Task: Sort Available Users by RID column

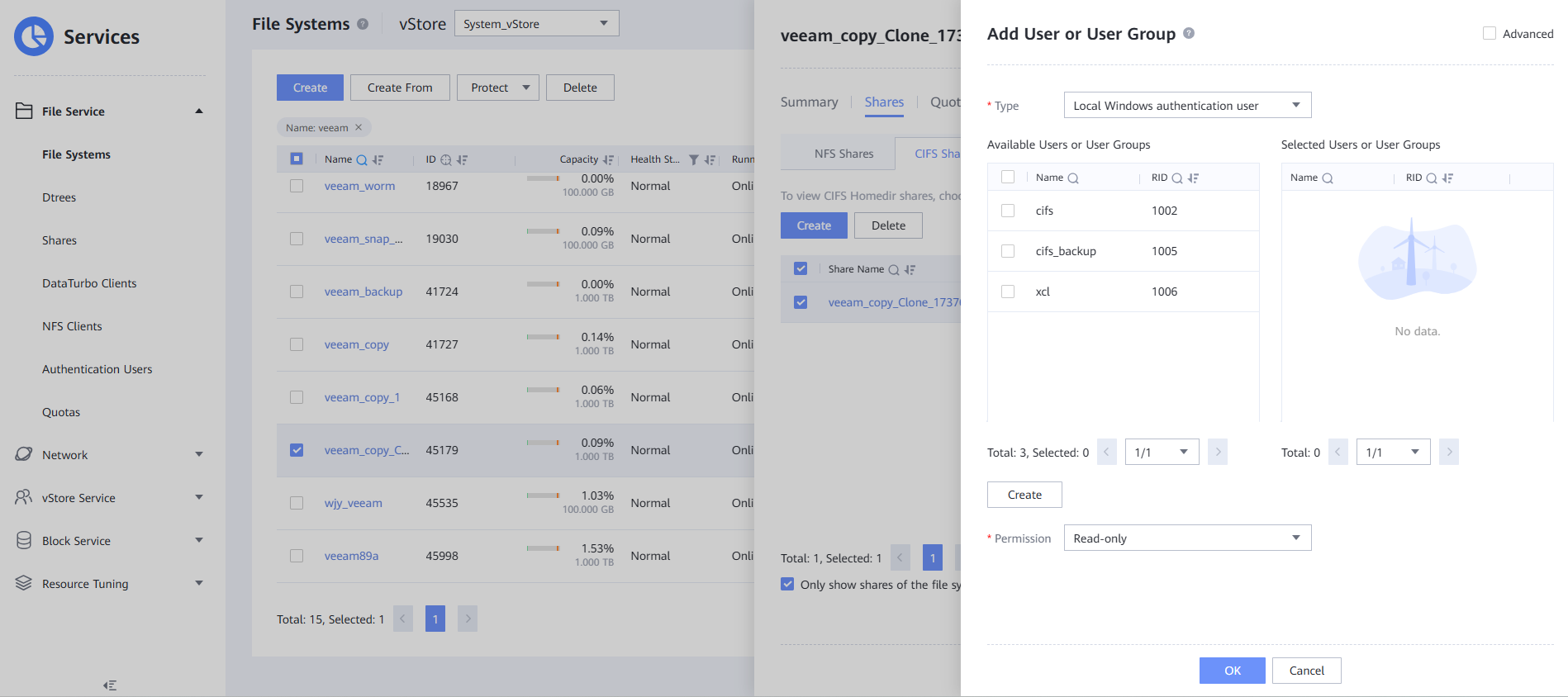Action: tap(1193, 178)
